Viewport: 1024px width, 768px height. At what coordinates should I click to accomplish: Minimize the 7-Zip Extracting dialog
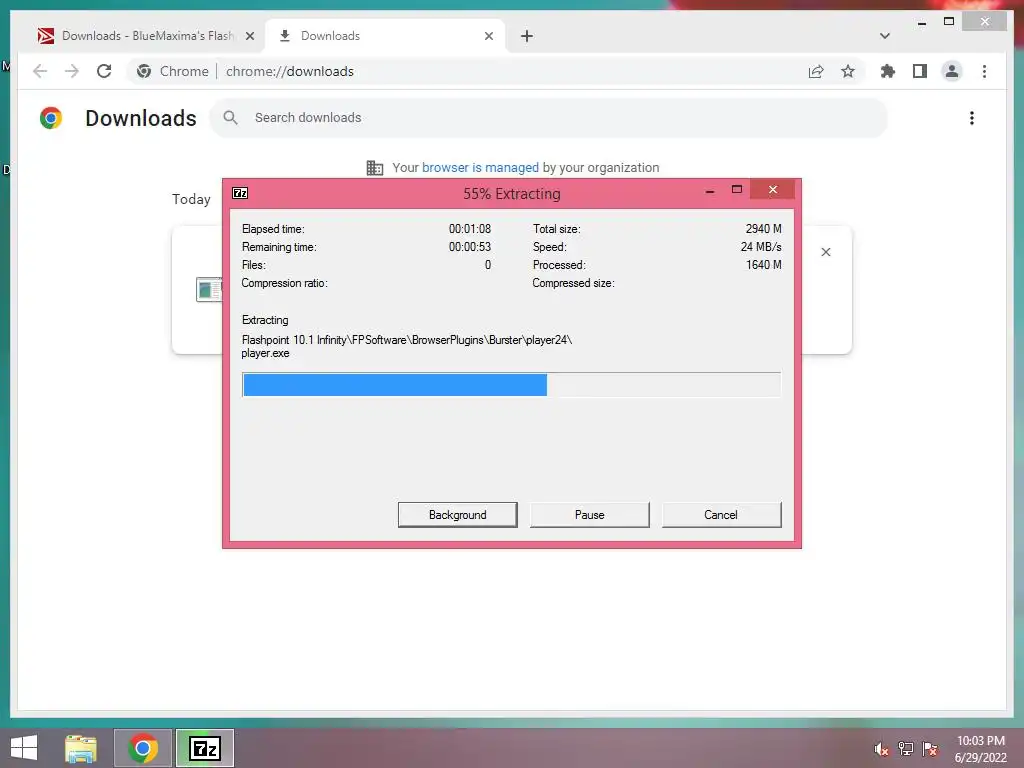tap(710, 191)
